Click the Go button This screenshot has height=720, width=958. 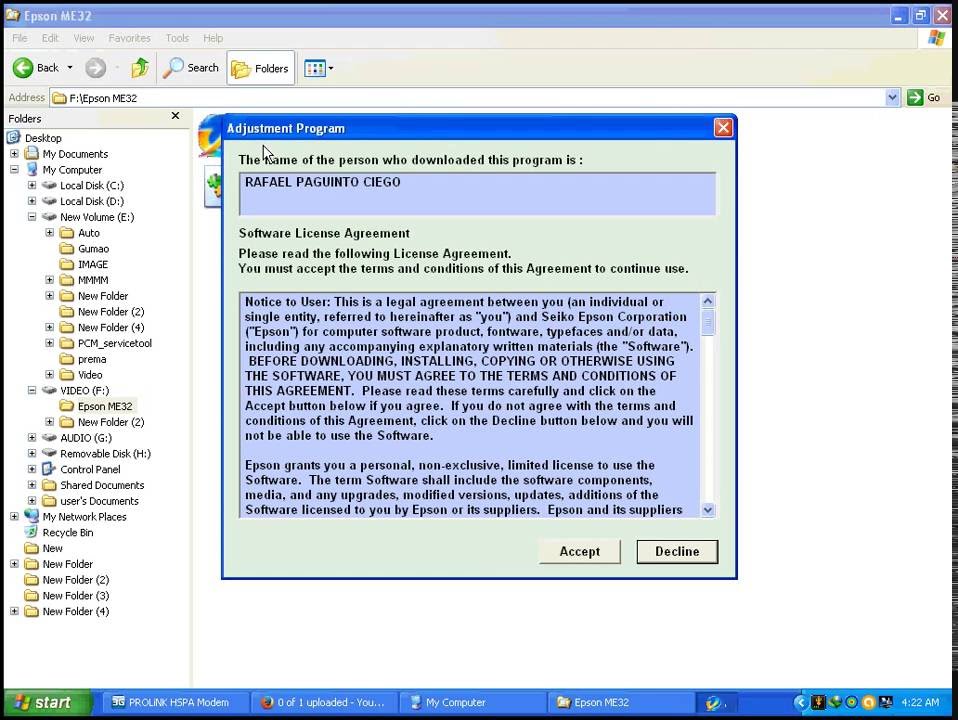[924, 97]
